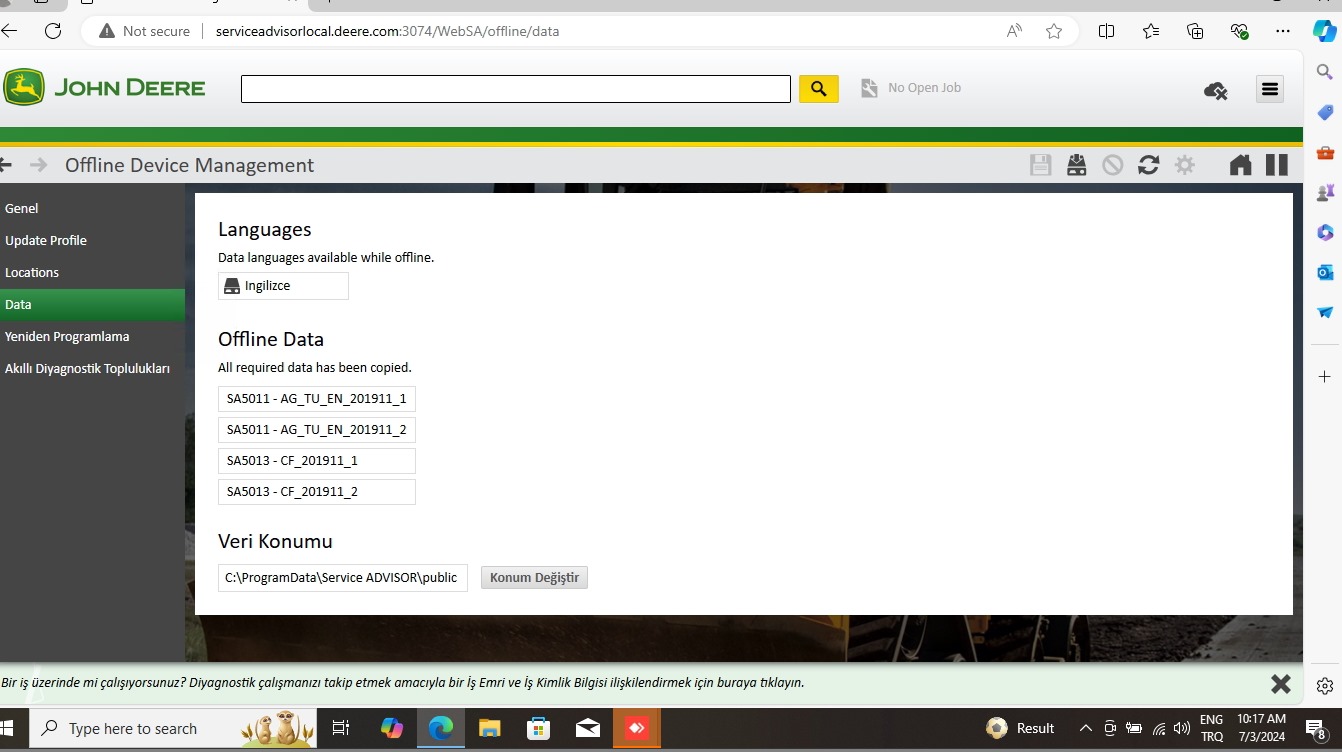Click the yellow search magnifier button
The width and height of the screenshot is (1342, 752).
(x=818, y=89)
